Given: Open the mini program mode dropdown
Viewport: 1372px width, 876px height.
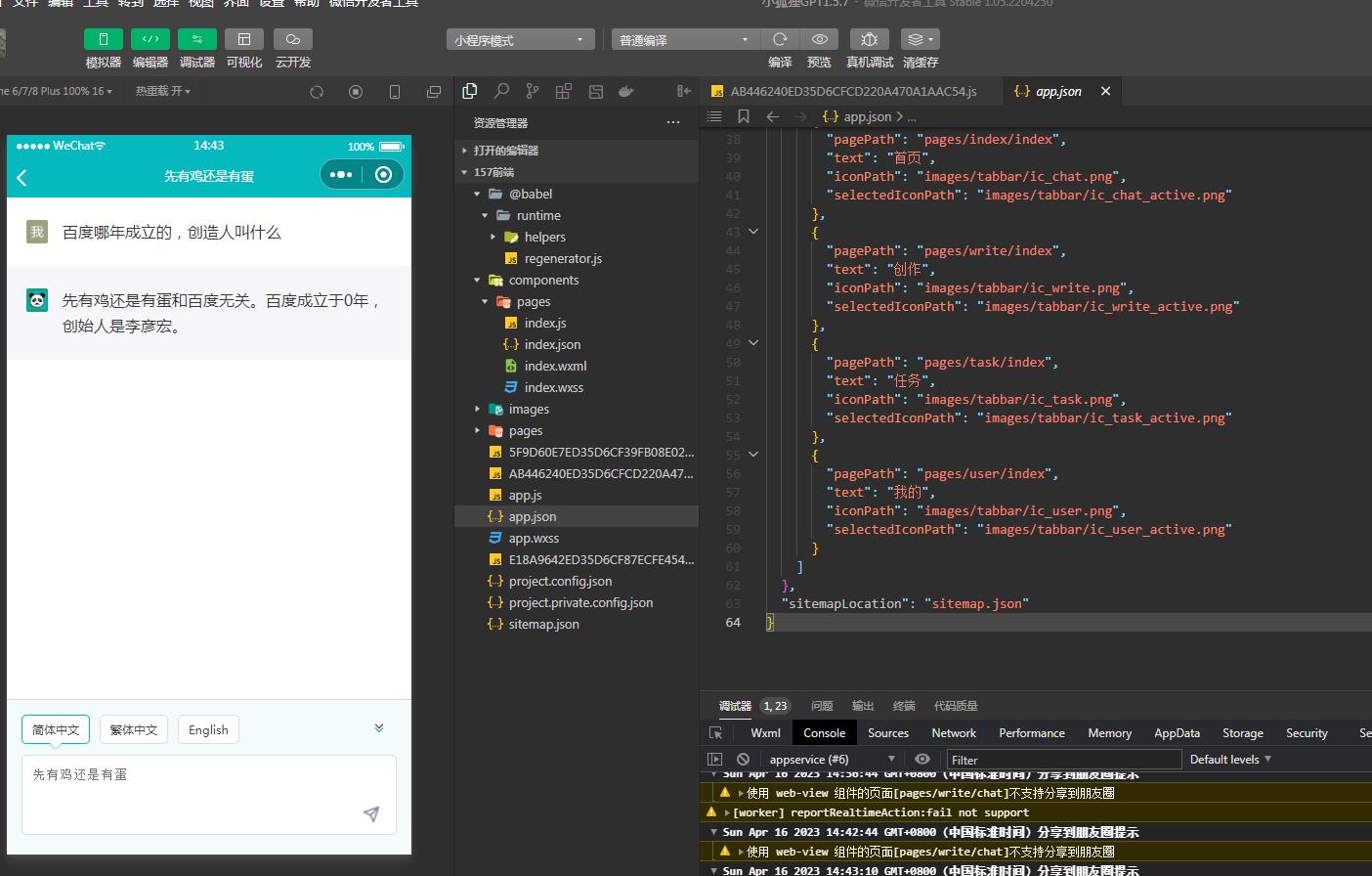Looking at the screenshot, I should point(521,40).
